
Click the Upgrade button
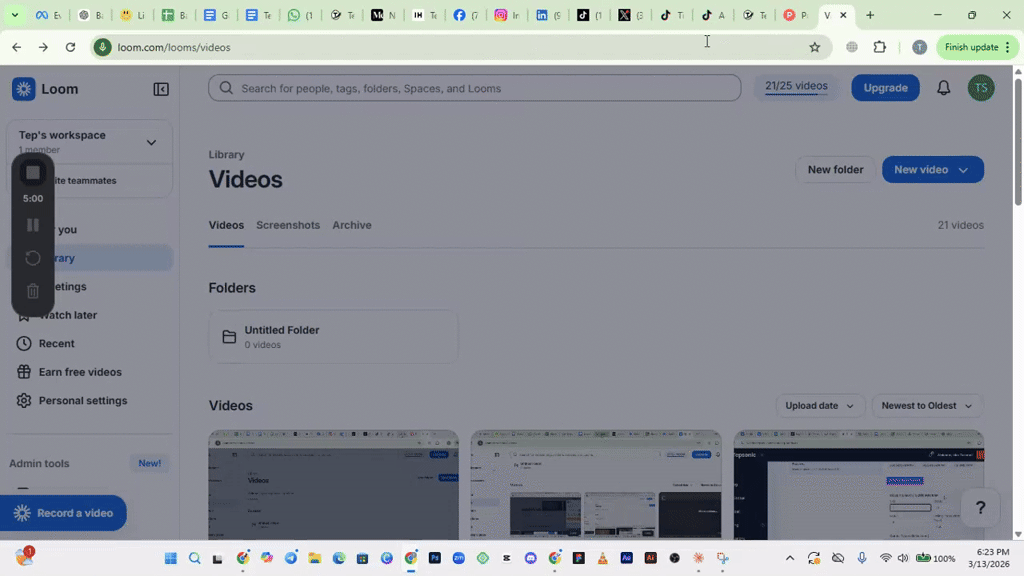click(x=884, y=88)
